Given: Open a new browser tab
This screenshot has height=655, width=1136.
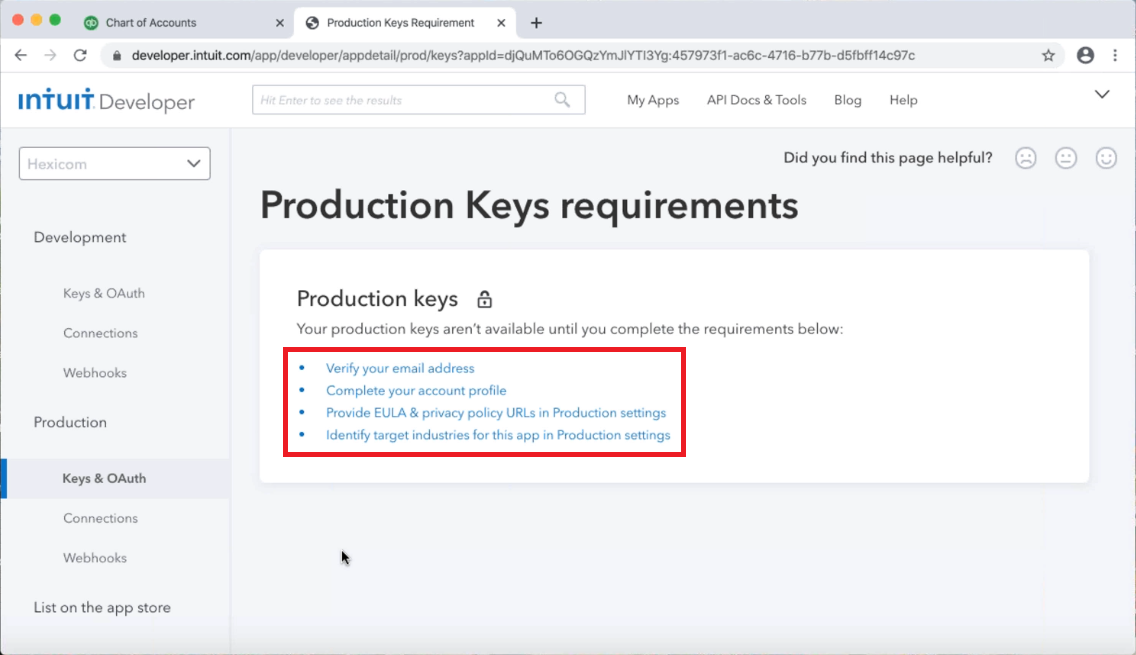Looking at the screenshot, I should [536, 23].
